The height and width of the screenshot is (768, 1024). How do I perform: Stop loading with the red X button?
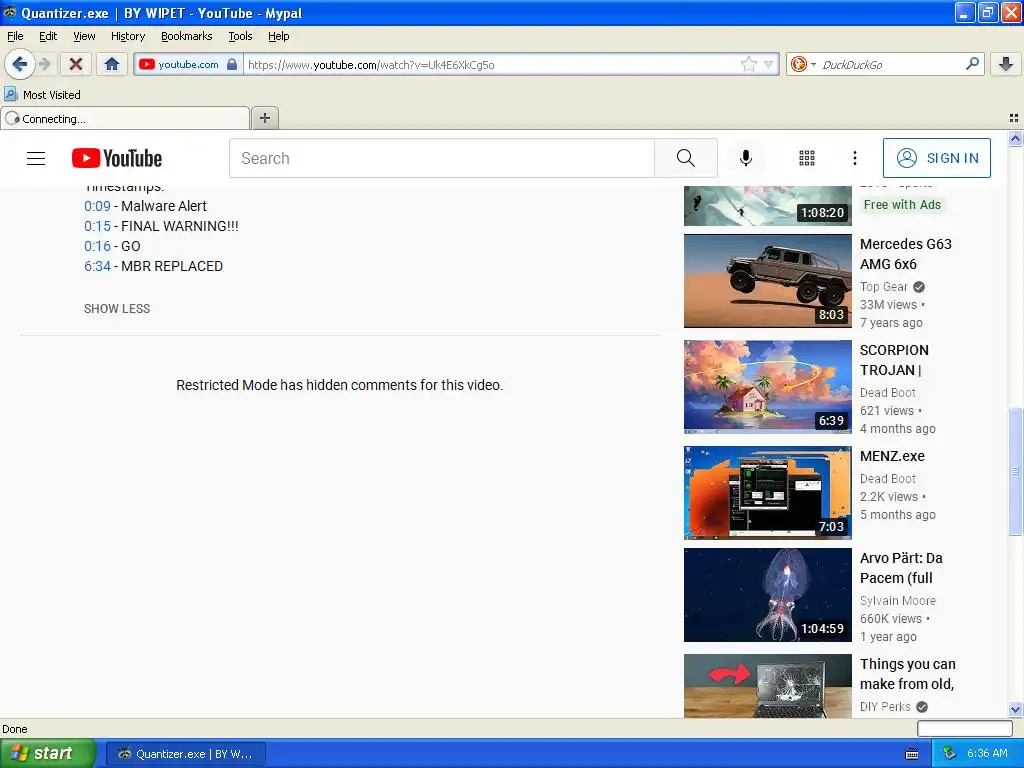[76, 64]
